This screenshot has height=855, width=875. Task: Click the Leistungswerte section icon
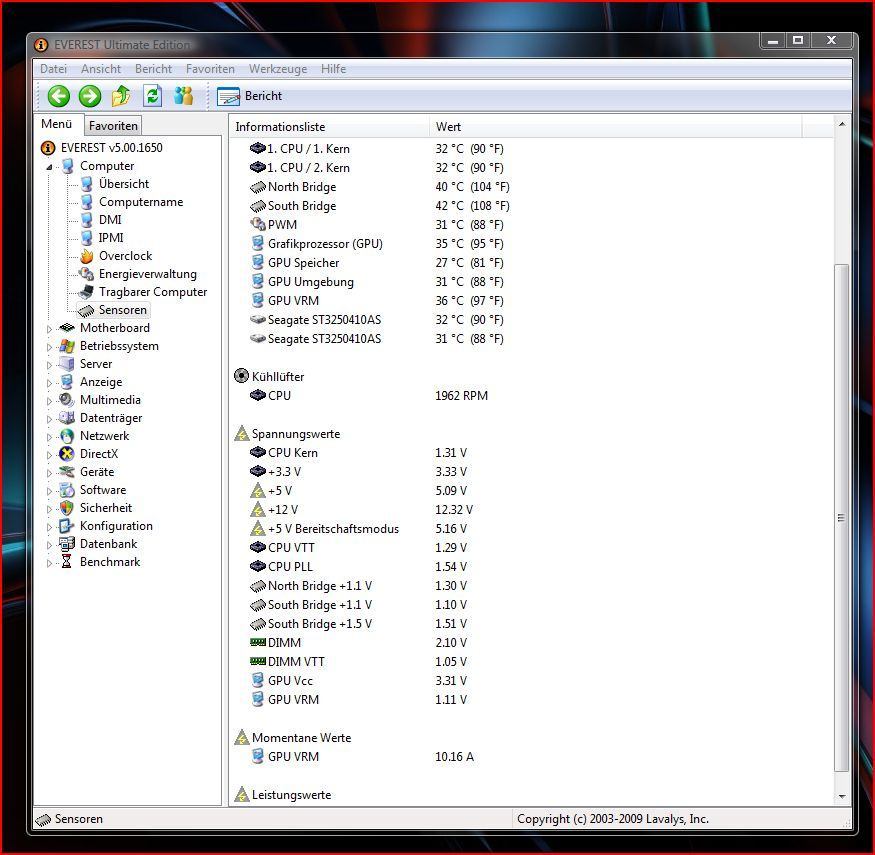[x=242, y=794]
